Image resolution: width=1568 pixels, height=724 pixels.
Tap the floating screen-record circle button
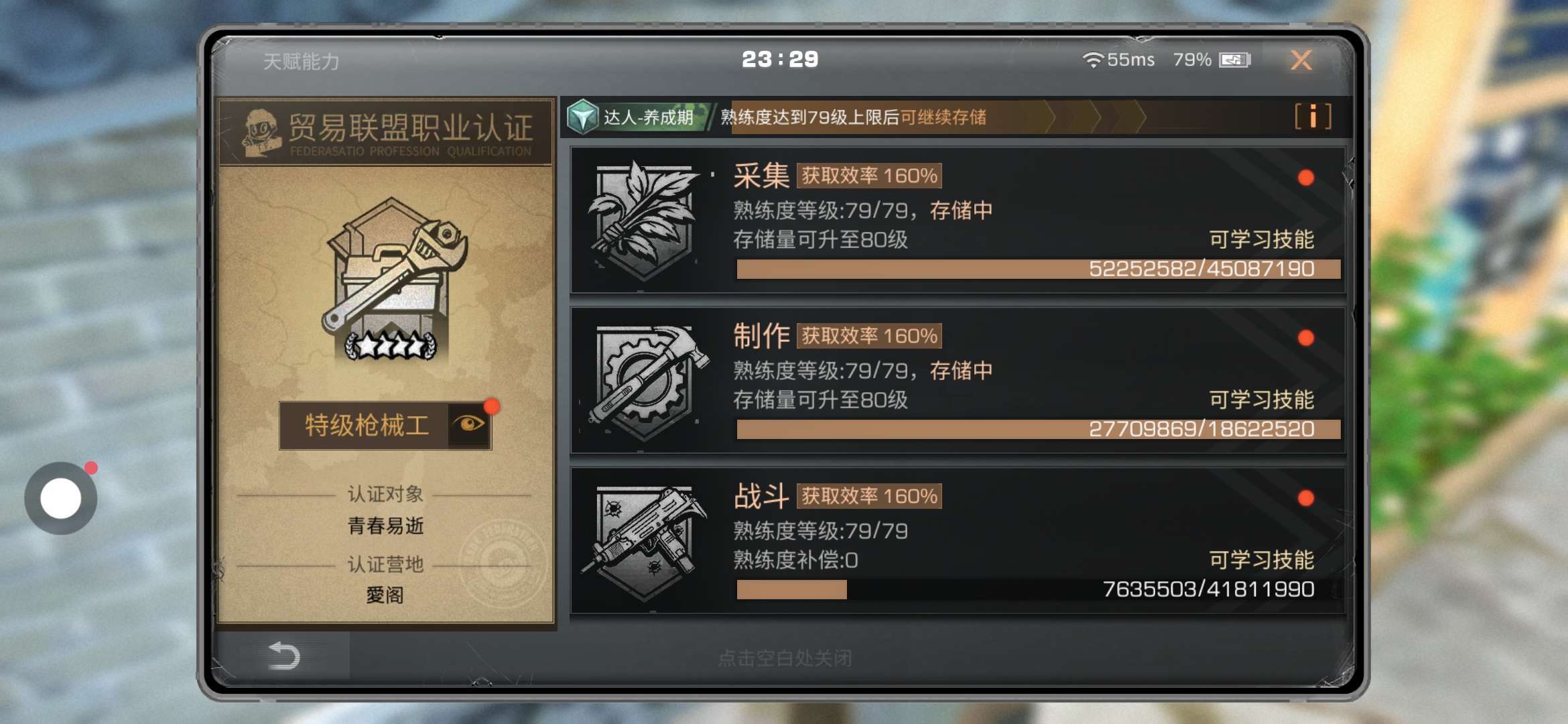[61, 498]
